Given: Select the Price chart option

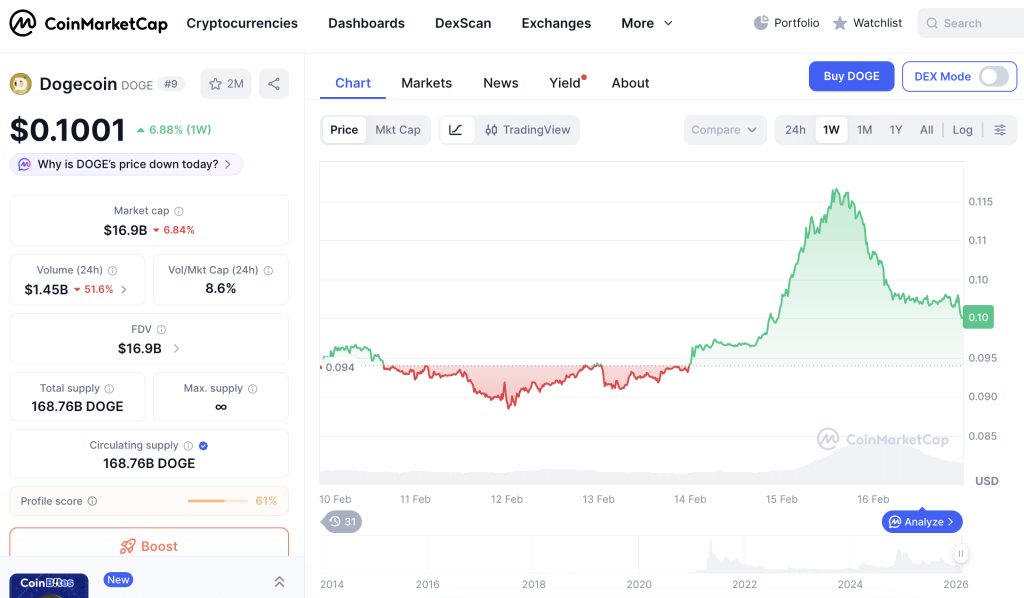Looking at the screenshot, I should pyautogui.click(x=344, y=130).
